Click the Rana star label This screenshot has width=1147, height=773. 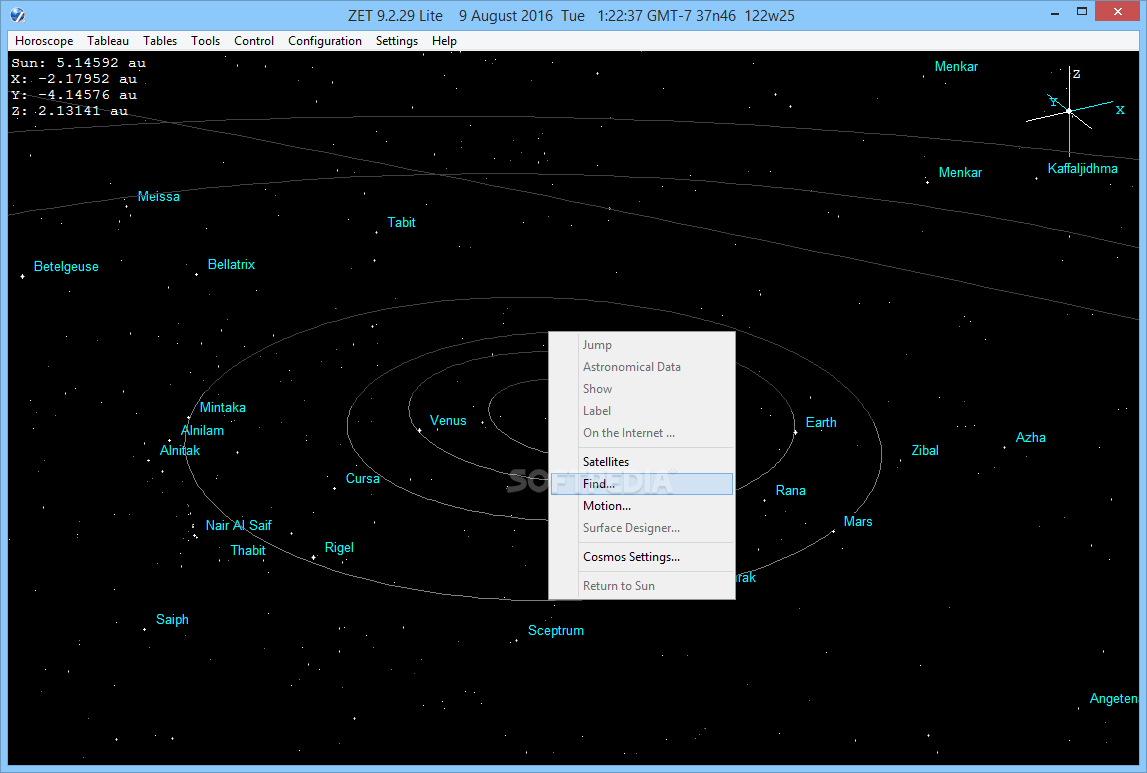click(x=790, y=491)
